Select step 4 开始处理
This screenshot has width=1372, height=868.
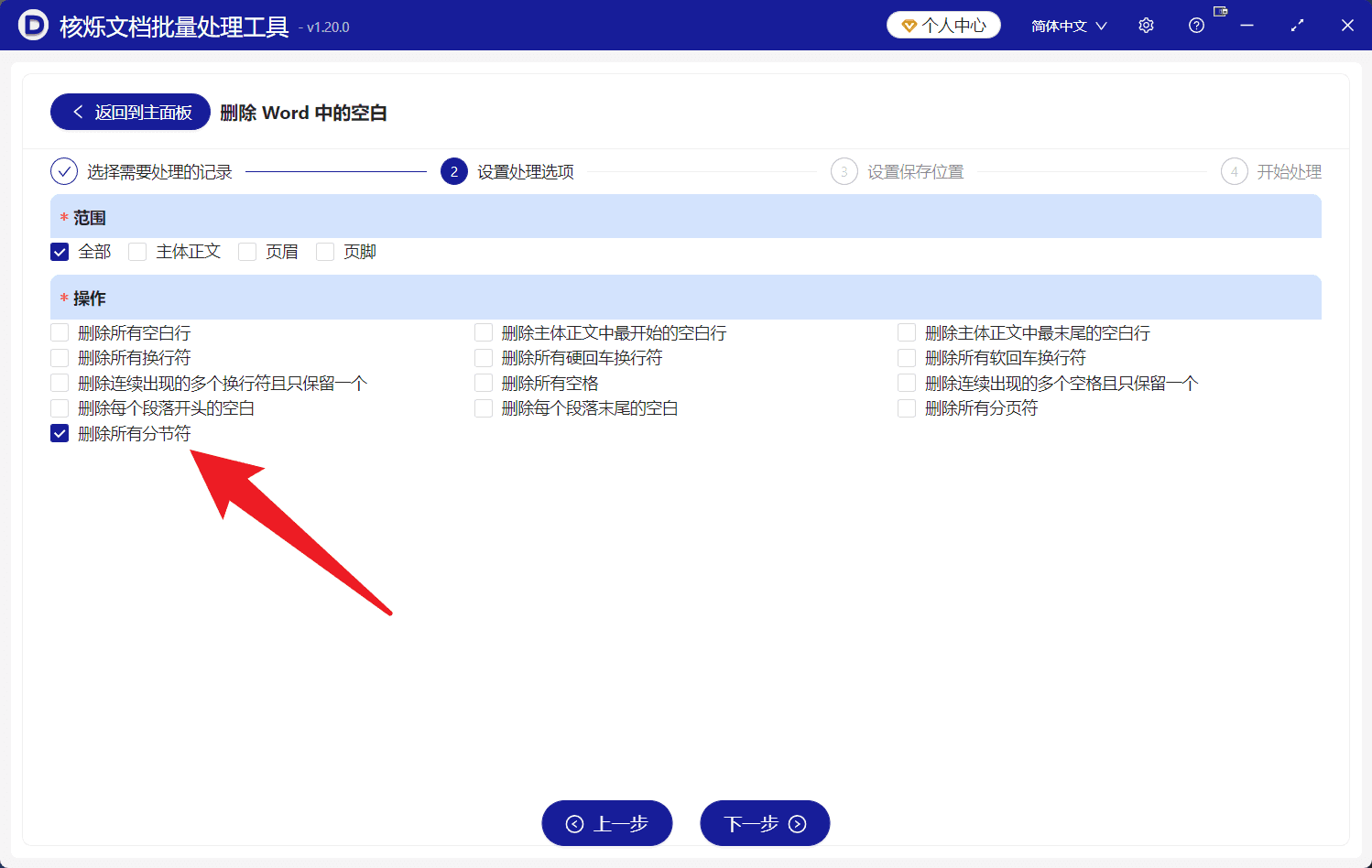1234,171
